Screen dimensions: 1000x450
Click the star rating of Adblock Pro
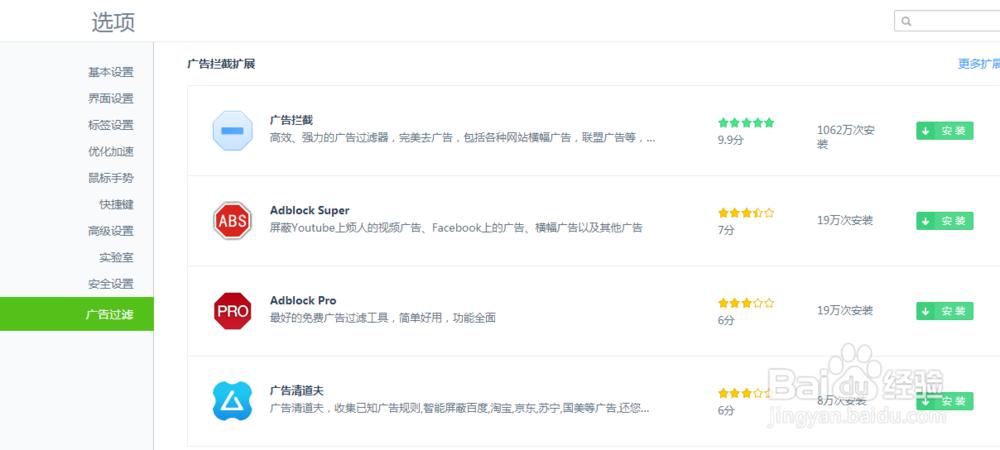746,303
